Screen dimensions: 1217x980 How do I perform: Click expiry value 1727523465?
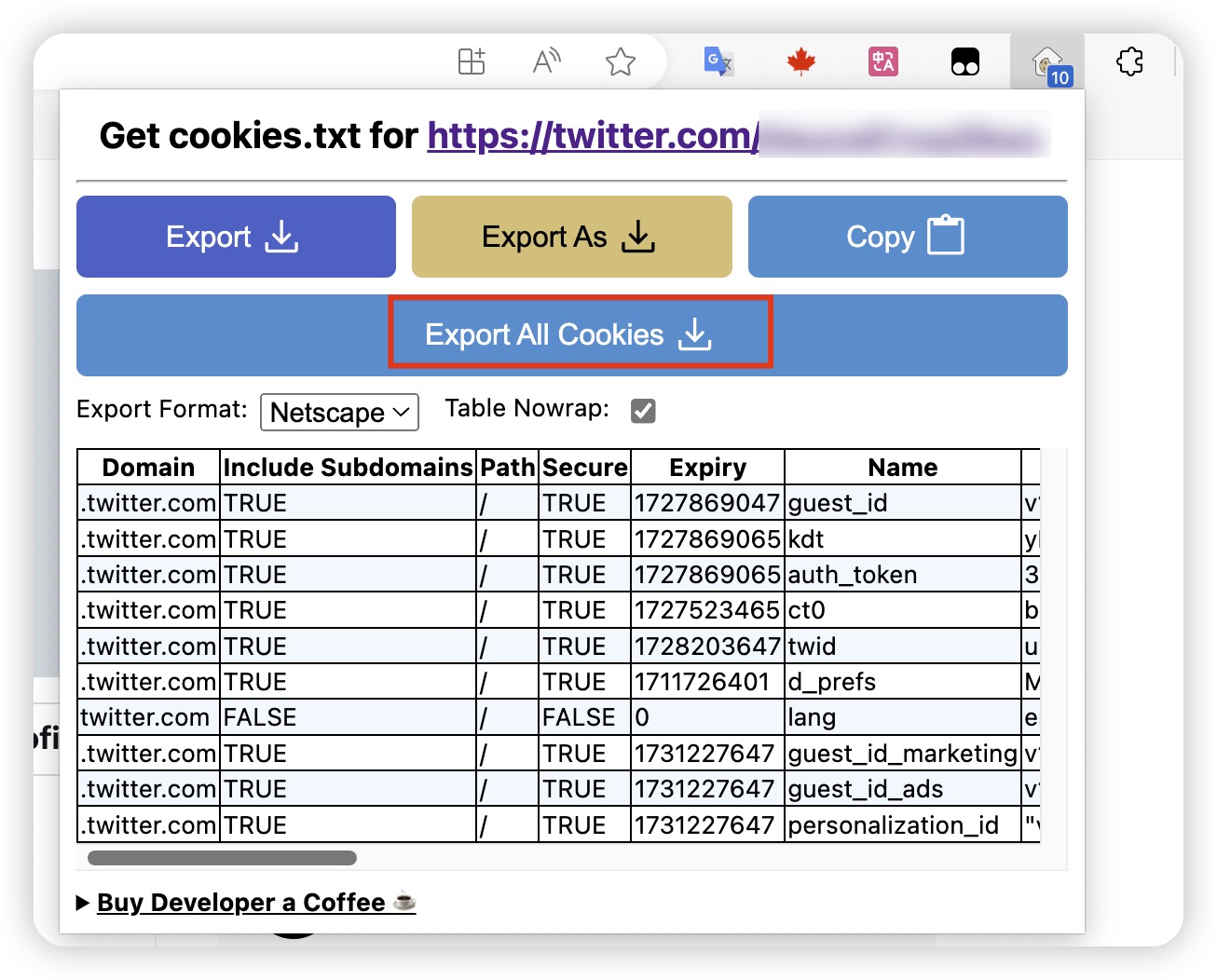pyautogui.click(x=707, y=610)
